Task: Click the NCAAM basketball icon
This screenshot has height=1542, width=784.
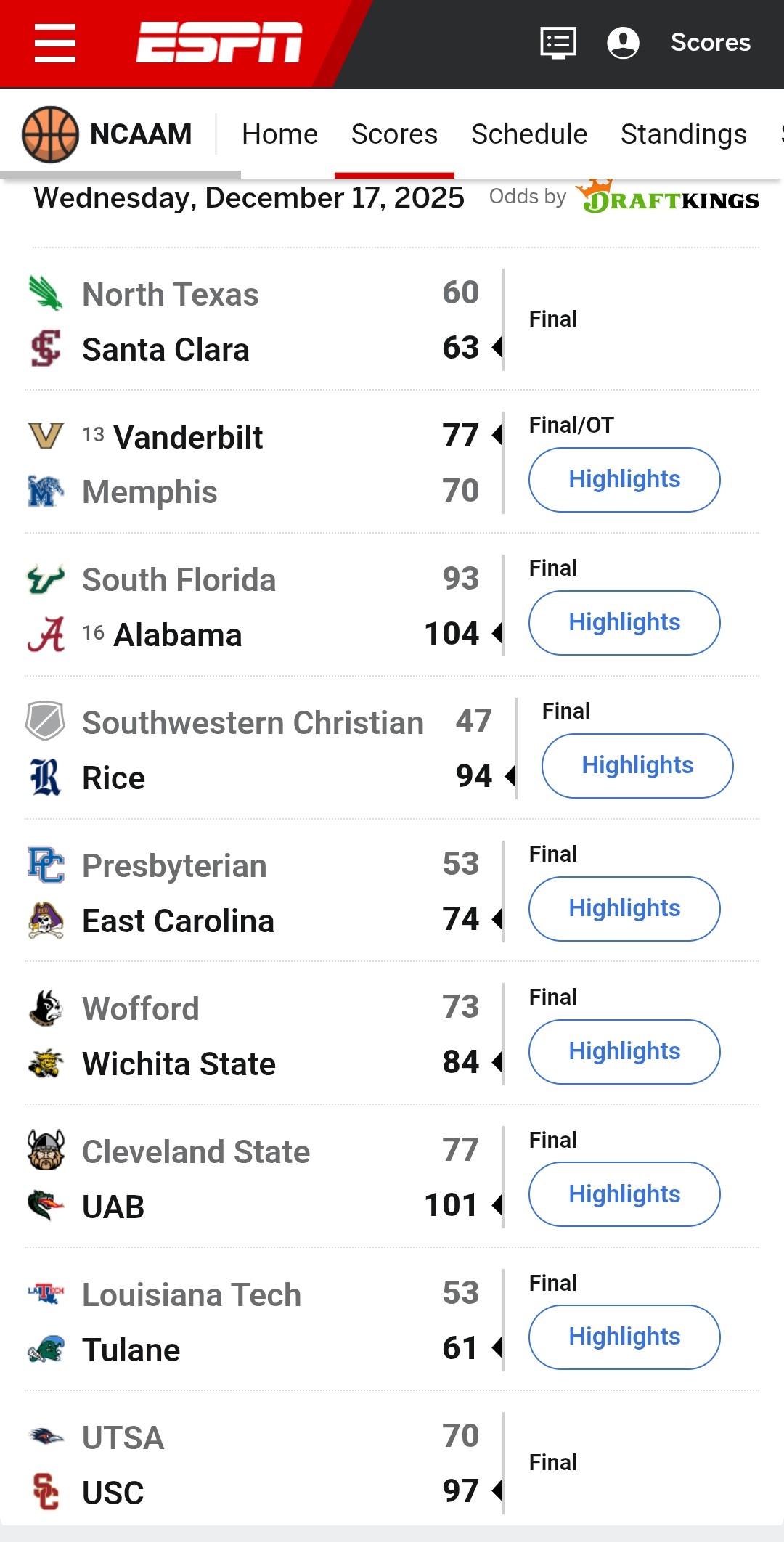Action: [x=50, y=134]
